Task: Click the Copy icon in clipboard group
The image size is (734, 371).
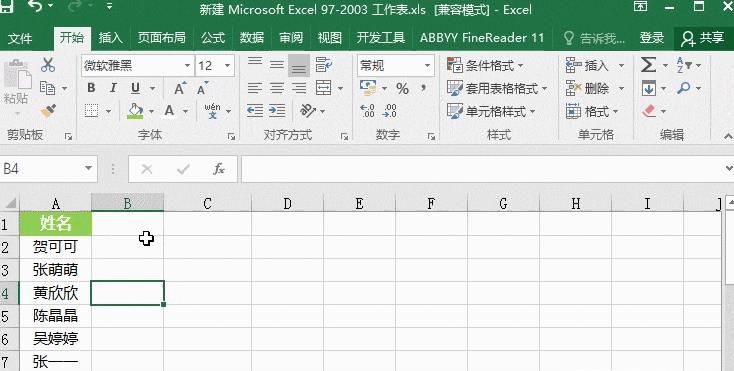Action: pos(47,87)
